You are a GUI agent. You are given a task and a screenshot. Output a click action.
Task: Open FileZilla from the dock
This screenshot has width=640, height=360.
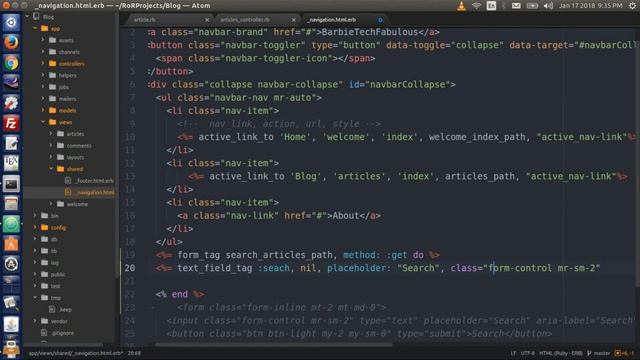click(x=11, y=123)
